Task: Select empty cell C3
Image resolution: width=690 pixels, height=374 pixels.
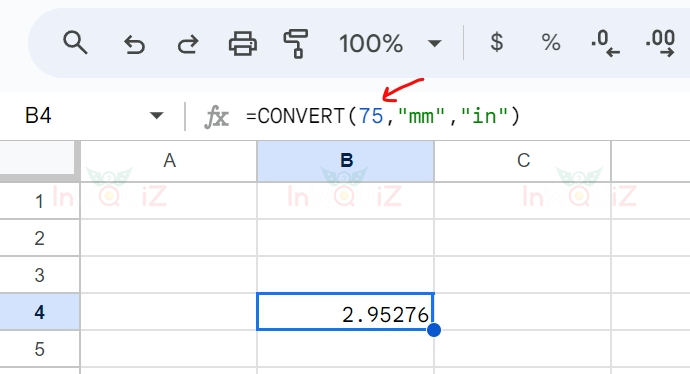Action: coord(523,275)
